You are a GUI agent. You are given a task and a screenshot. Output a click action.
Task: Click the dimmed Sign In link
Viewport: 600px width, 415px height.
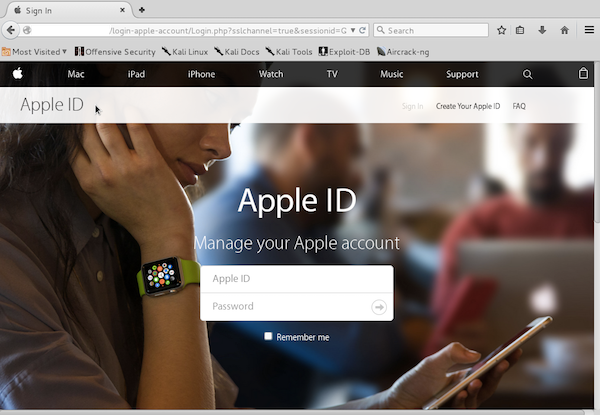pos(412,106)
